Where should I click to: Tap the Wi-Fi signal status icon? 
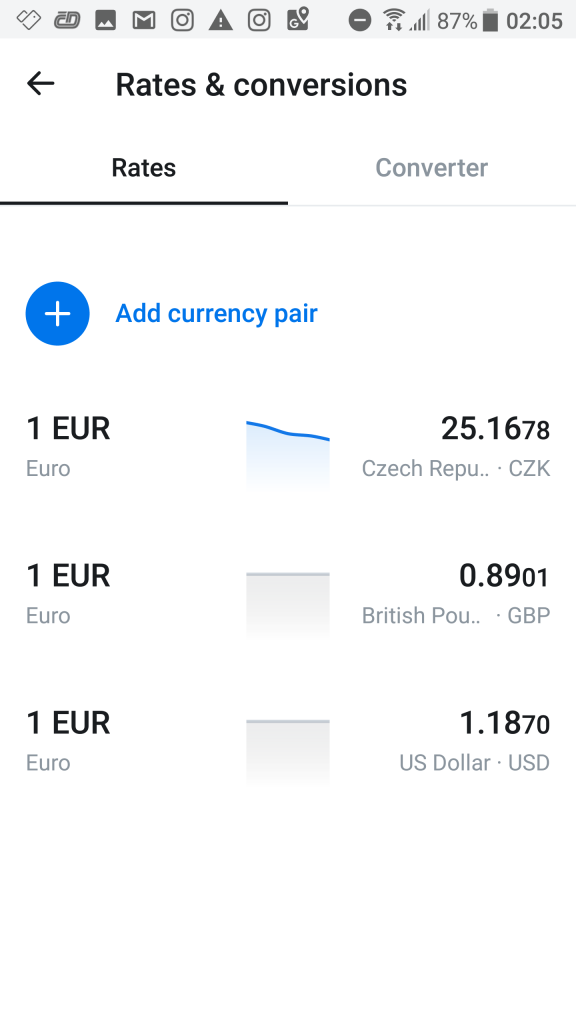click(x=394, y=20)
